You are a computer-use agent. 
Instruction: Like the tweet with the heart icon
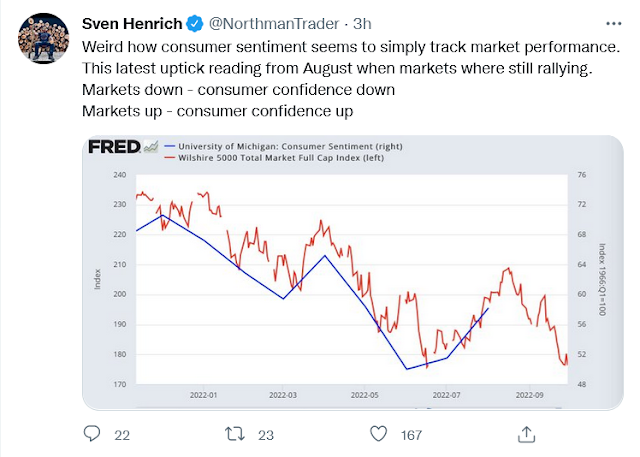379,434
